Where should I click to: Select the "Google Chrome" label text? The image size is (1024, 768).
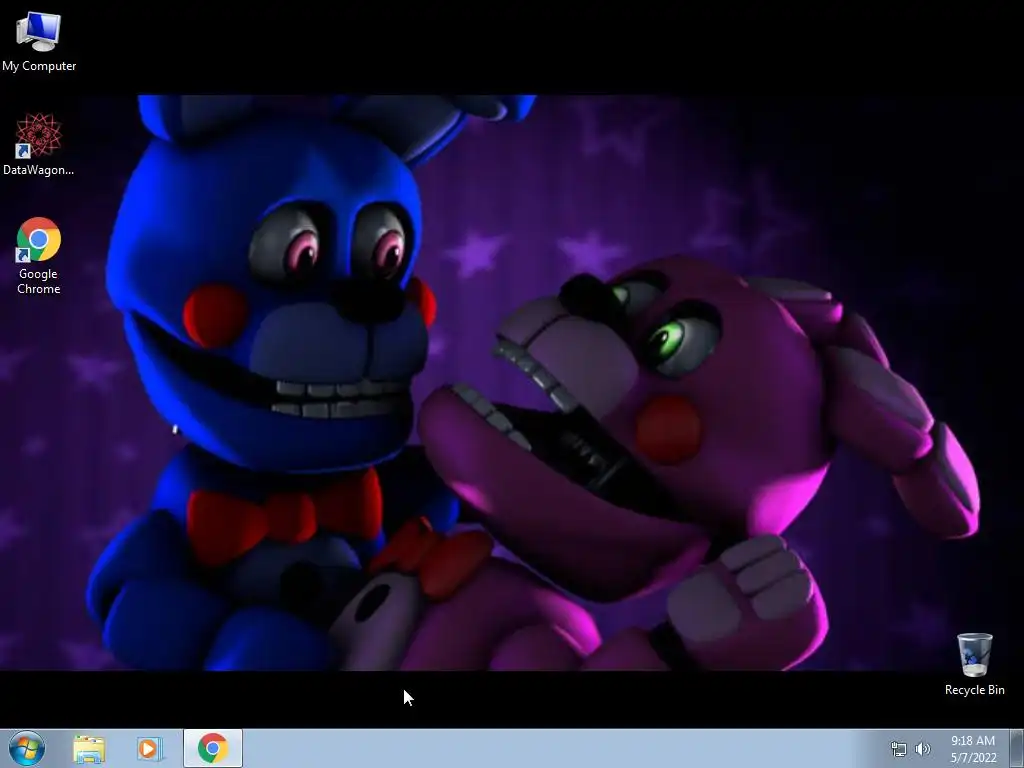click(39, 281)
